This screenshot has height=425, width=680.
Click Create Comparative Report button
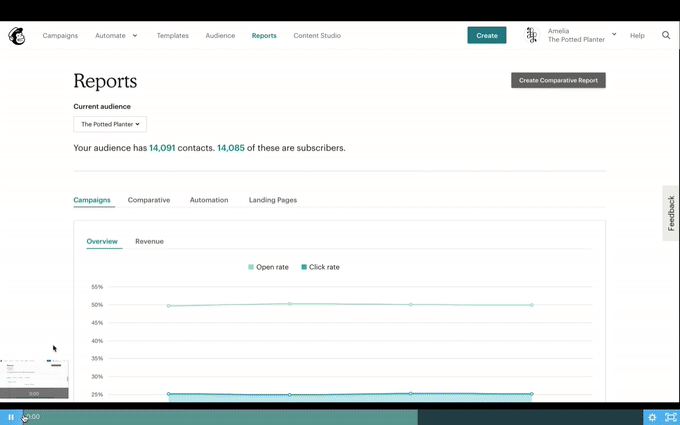click(x=558, y=80)
